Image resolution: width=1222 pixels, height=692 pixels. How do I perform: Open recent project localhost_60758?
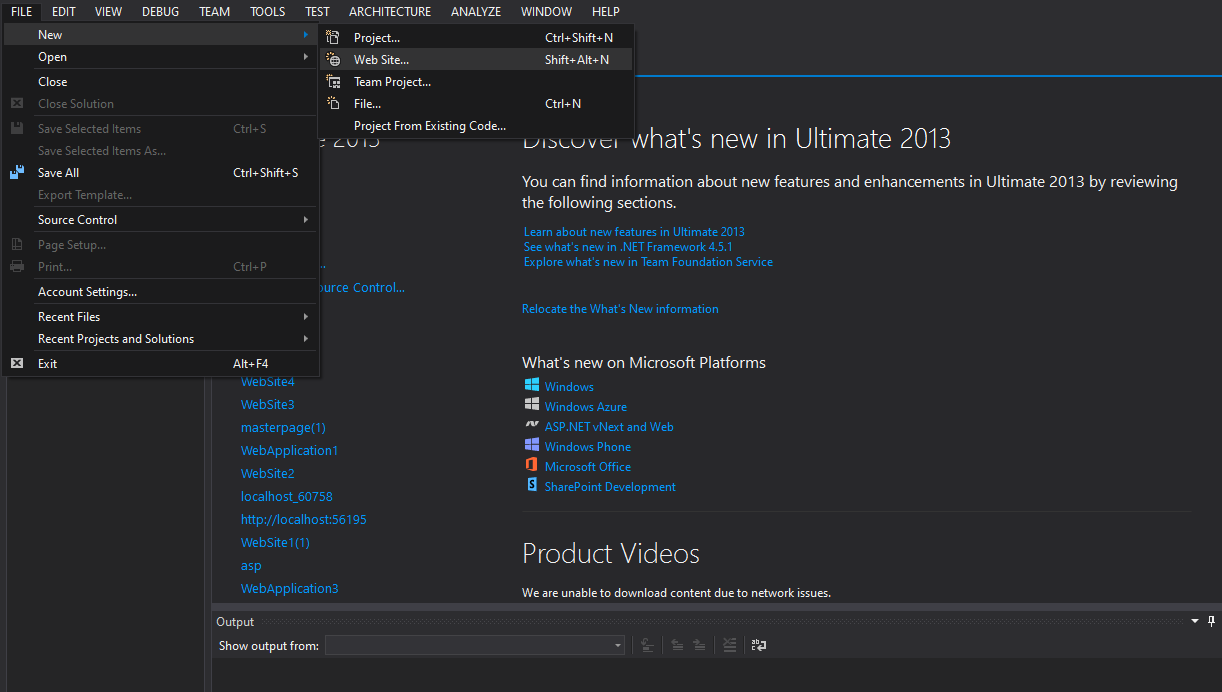[x=287, y=496]
